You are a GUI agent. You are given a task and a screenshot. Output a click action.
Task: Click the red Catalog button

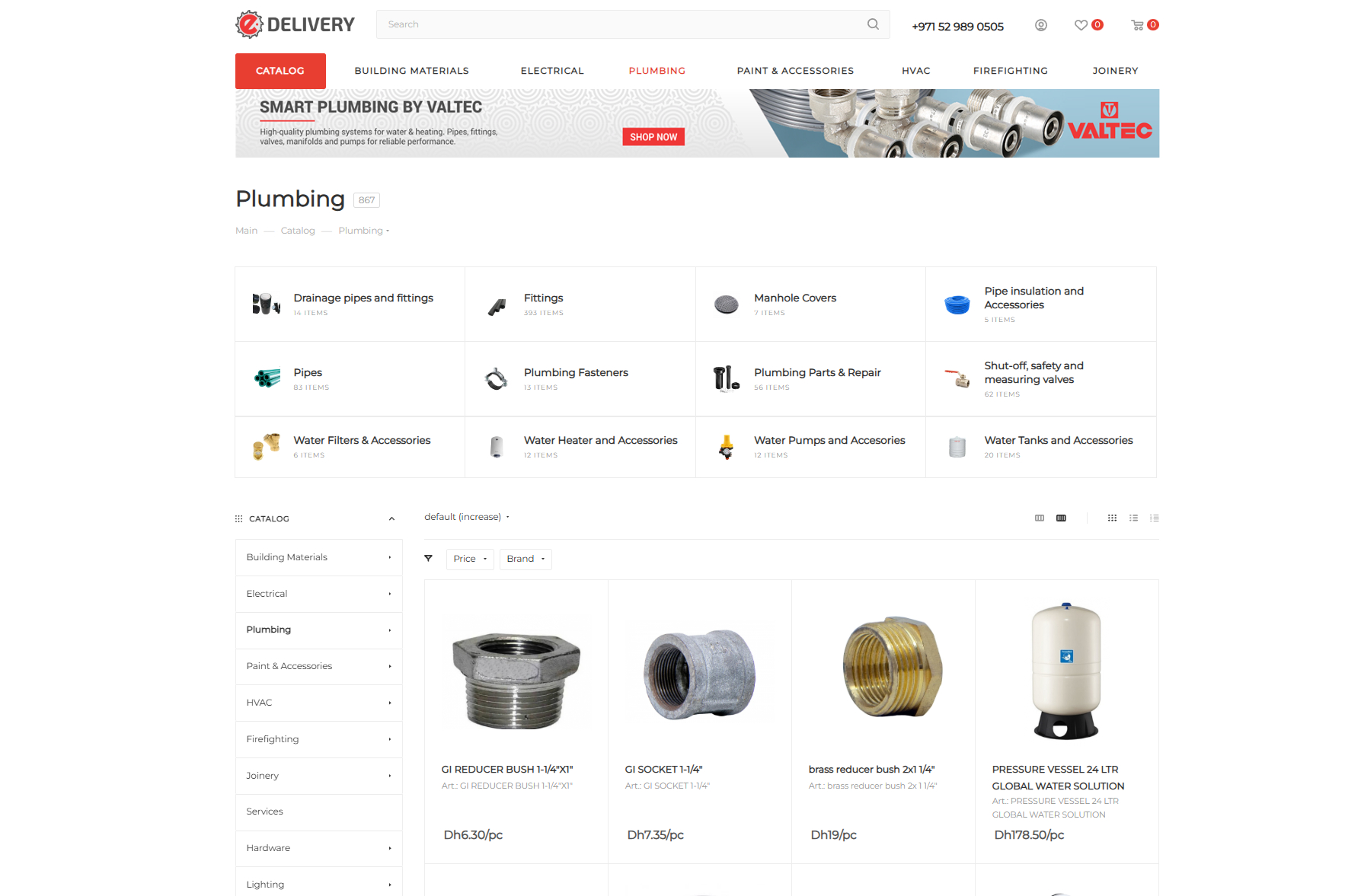(280, 71)
